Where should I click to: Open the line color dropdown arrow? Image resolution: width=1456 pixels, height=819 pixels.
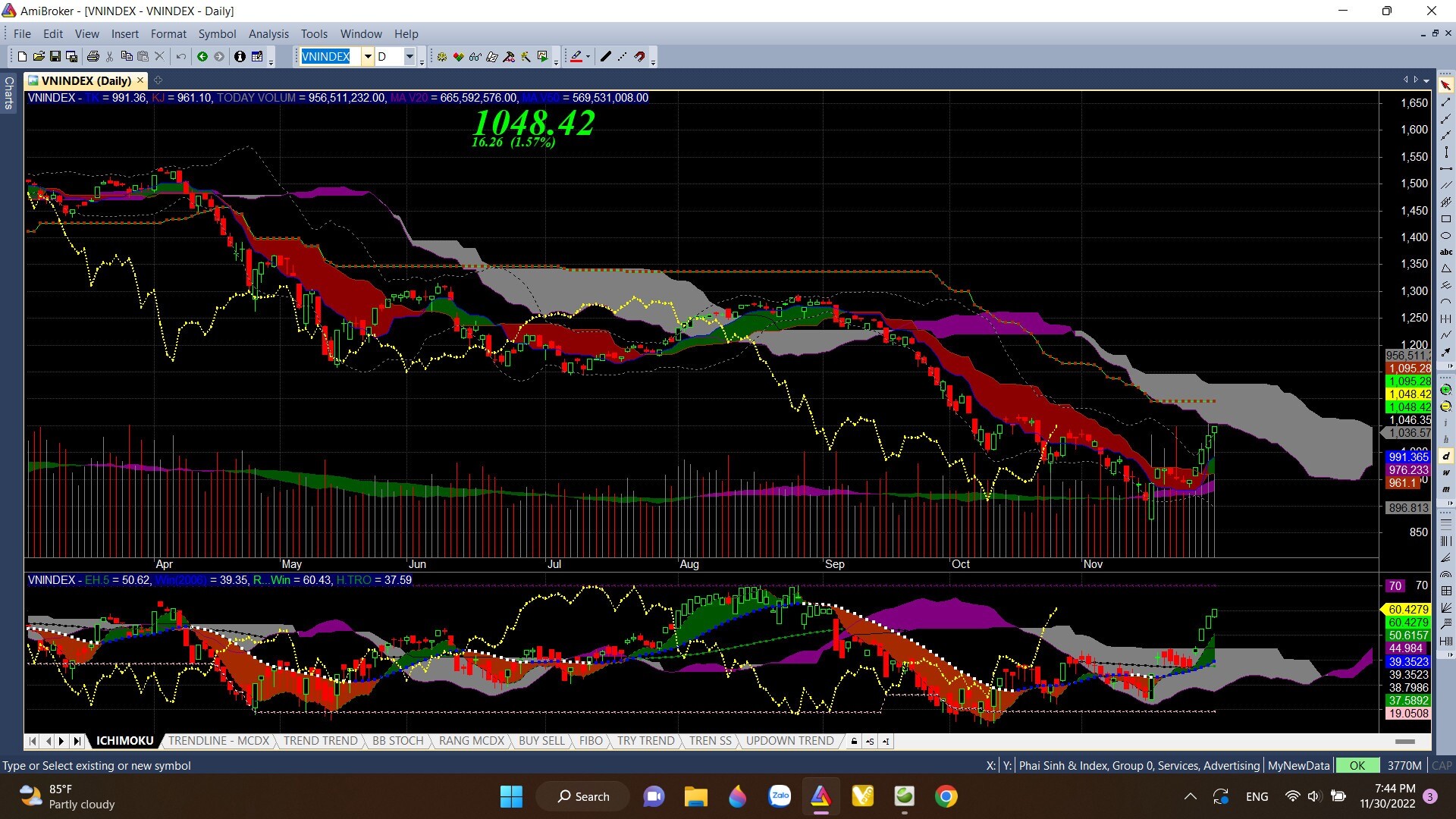pyautogui.click(x=588, y=57)
